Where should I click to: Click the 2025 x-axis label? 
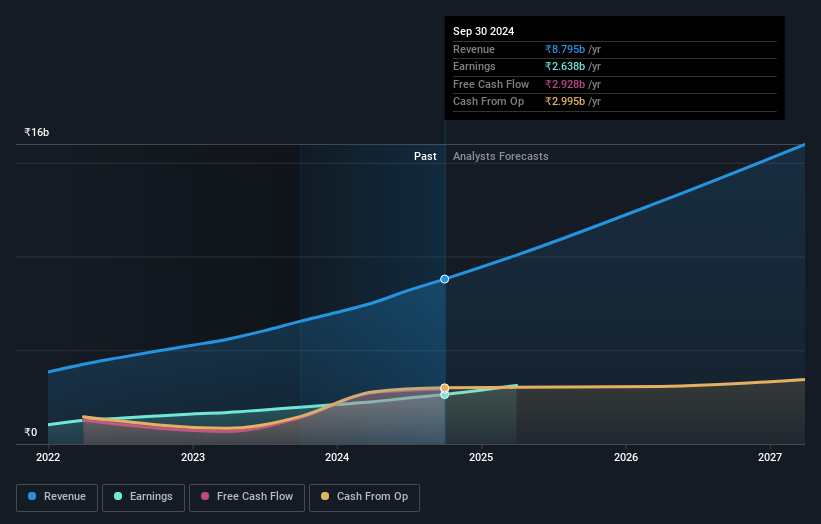pyautogui.click(x=481, y=458)
